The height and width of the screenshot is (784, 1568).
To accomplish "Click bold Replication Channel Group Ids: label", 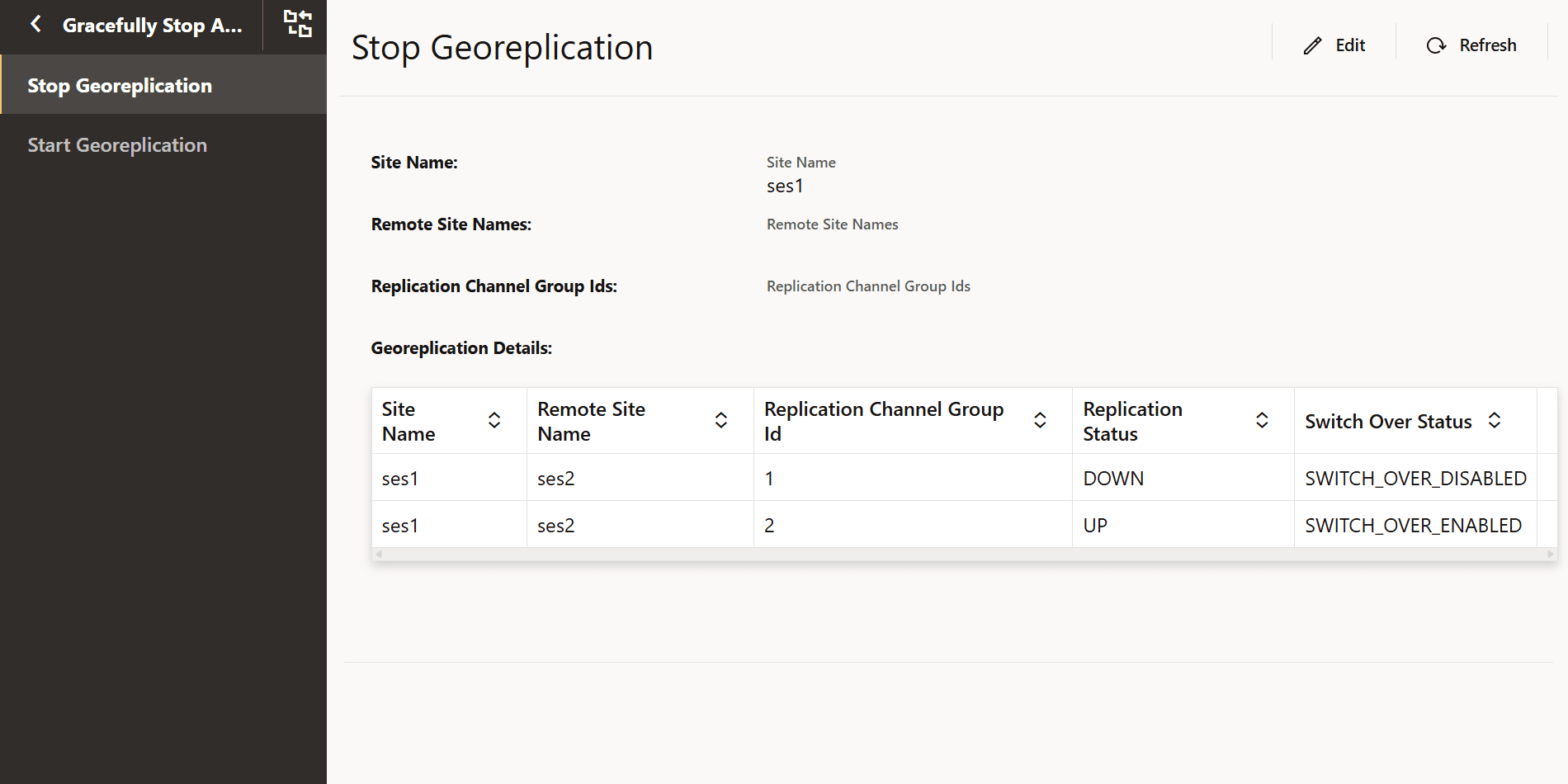I will [x=494, y=286].
